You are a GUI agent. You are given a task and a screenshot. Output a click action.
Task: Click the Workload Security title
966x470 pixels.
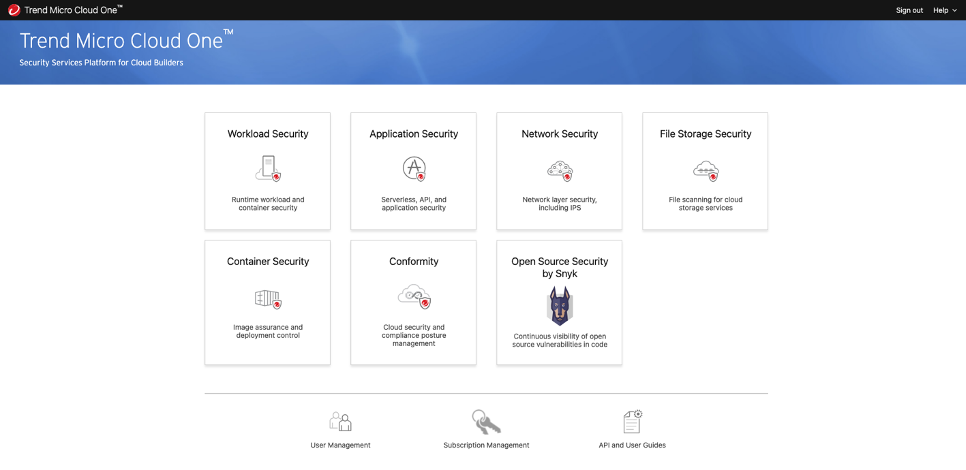(268, 134)
